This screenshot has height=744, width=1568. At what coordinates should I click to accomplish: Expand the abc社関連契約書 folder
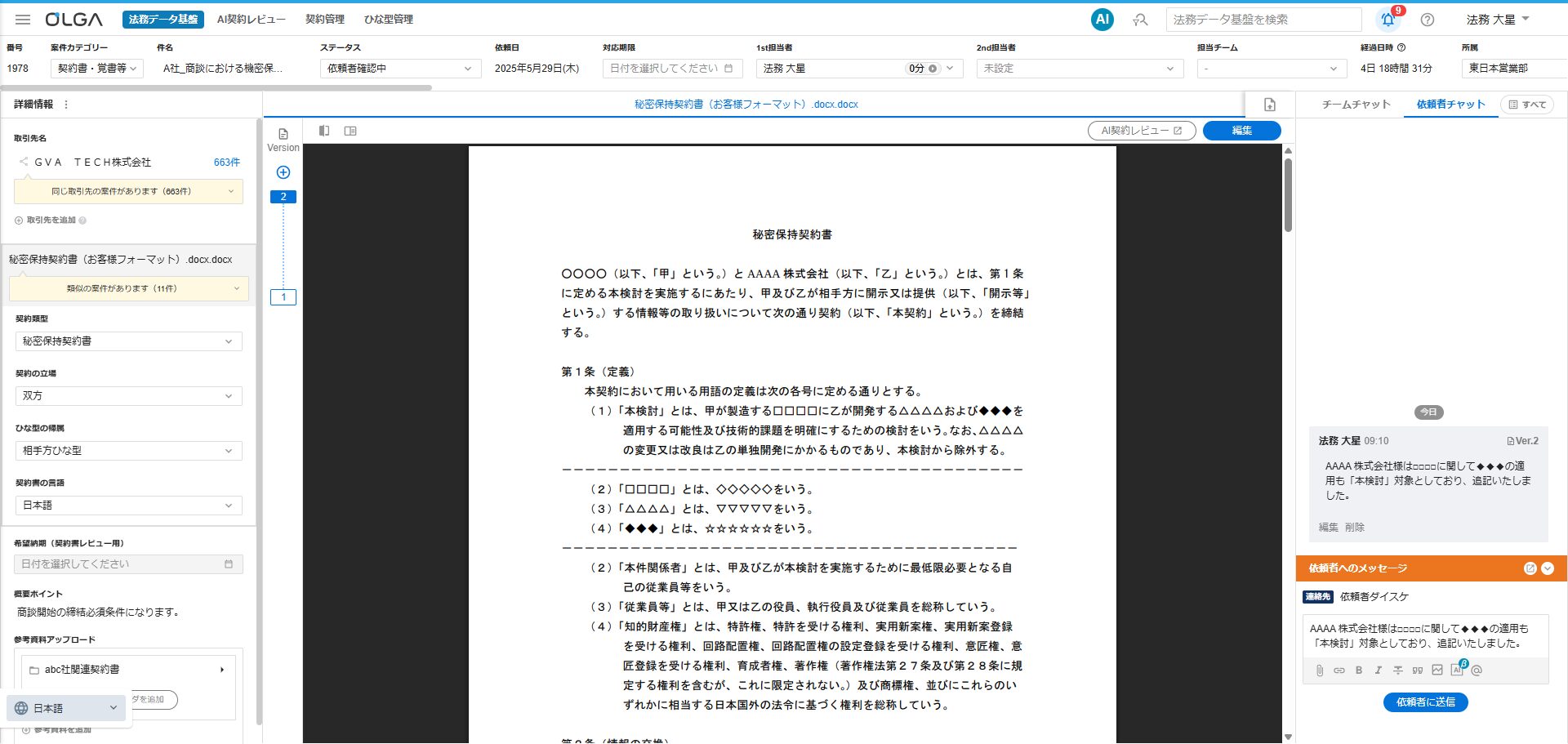click(x=222, y=670)
